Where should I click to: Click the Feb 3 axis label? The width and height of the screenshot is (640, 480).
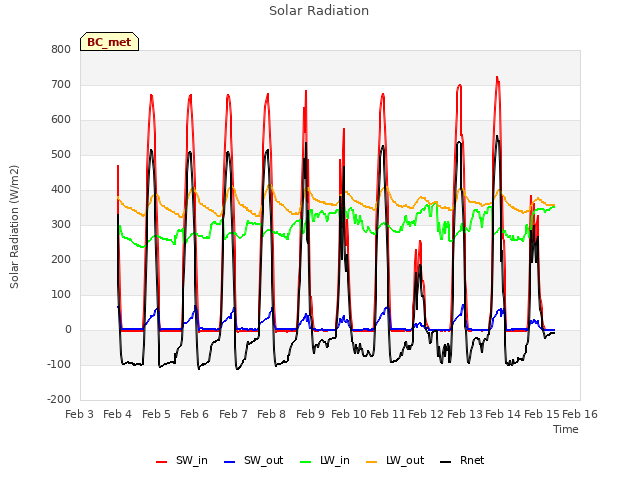coord(80,414)
